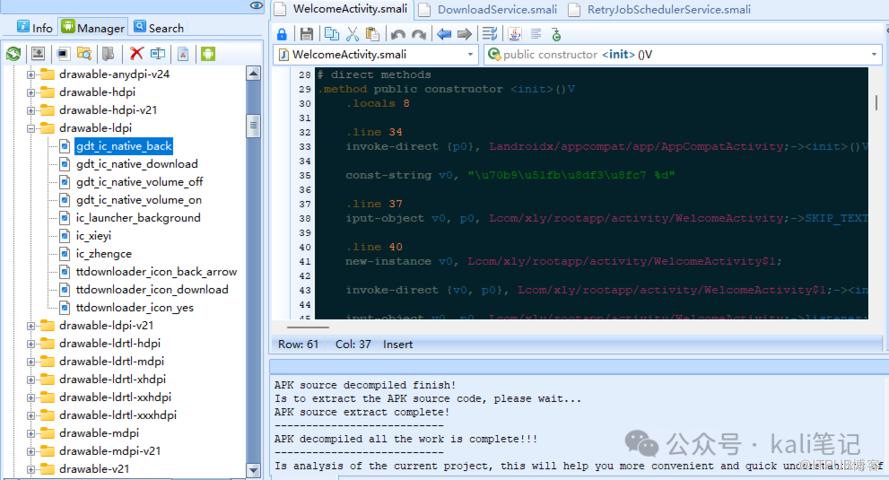Expand the drawable-mdpi folder

pos(31,433)
